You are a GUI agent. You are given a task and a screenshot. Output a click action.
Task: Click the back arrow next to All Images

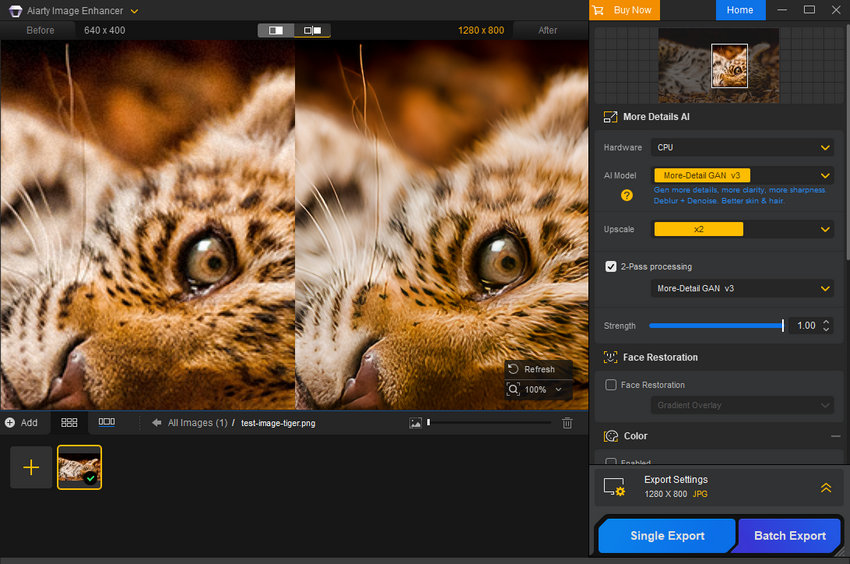tap(157, 422)
